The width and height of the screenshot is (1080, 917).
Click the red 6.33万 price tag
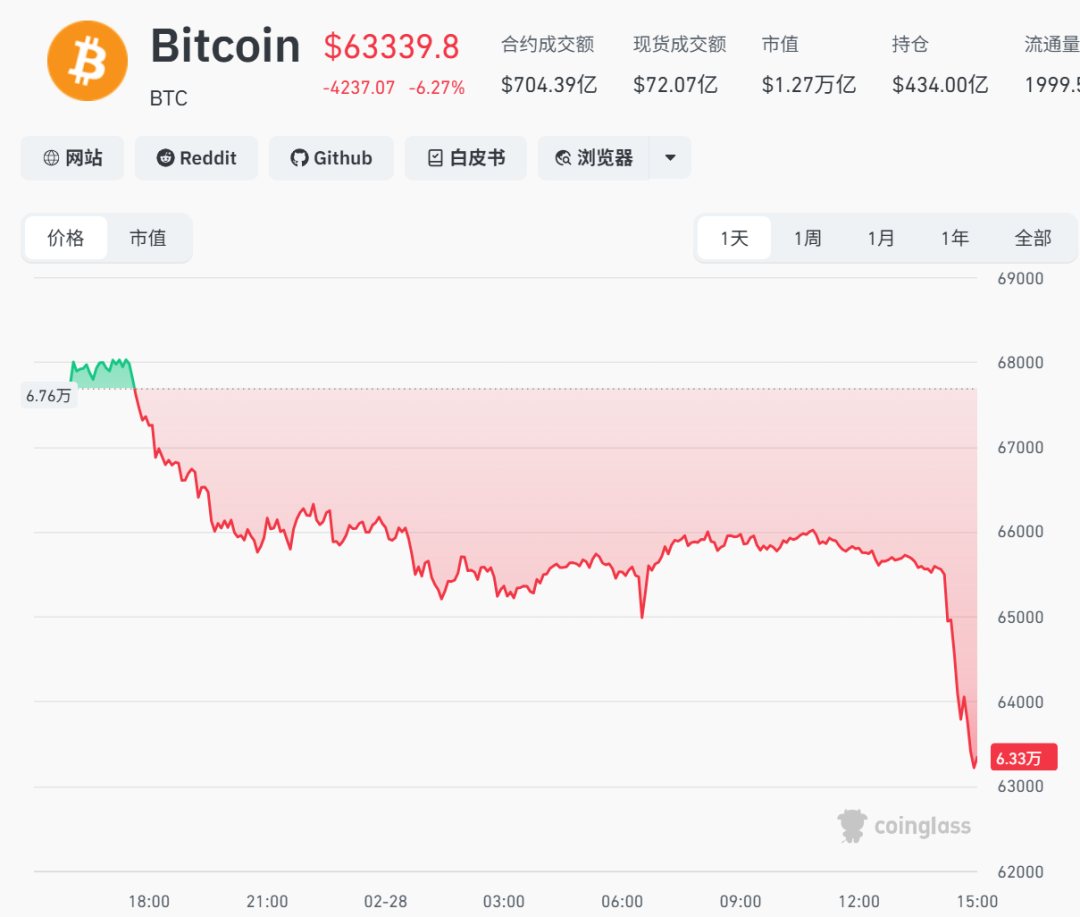(1023, 758)
